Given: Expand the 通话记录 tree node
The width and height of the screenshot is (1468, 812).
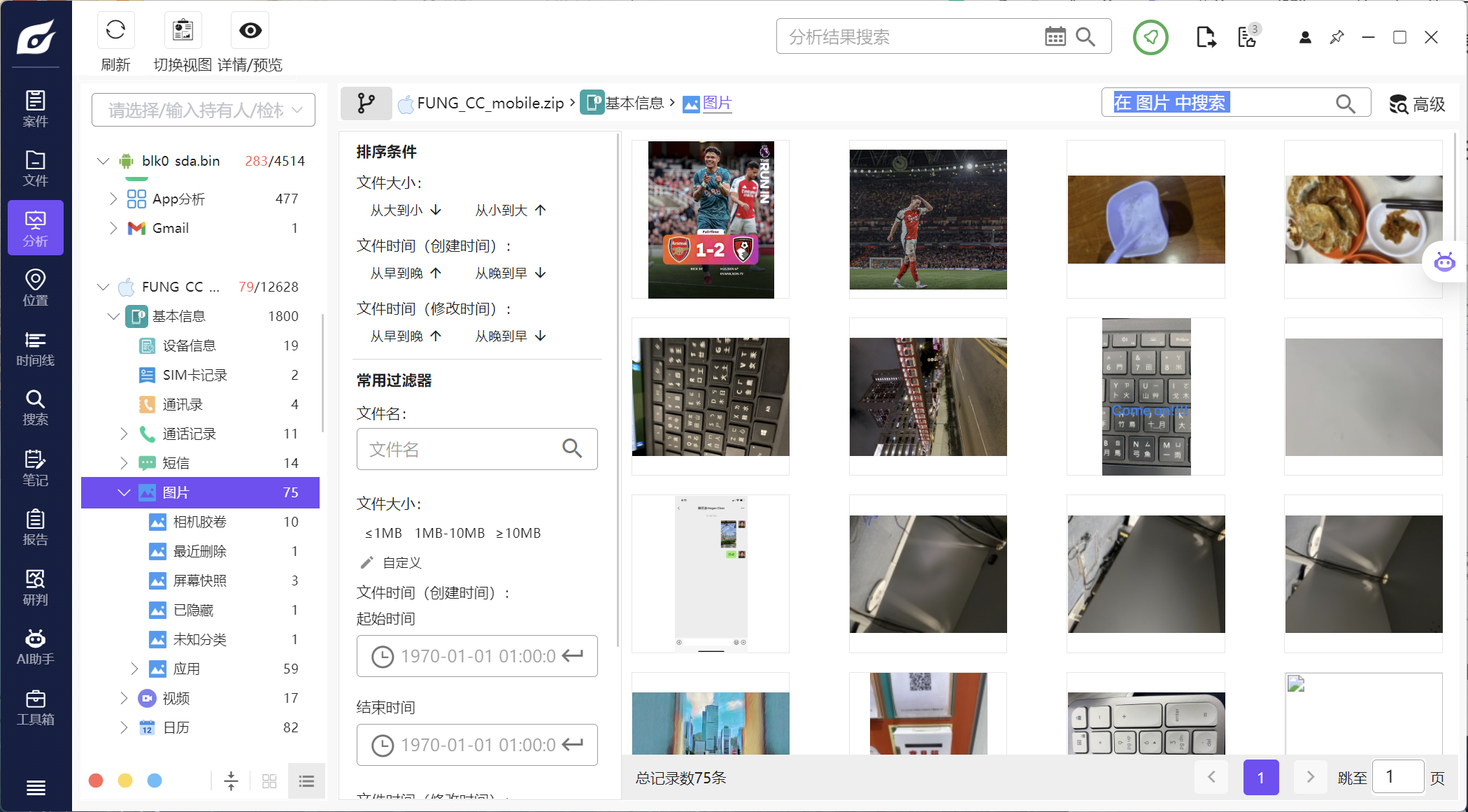Looking at the screenshot, I should pos(124,434).
